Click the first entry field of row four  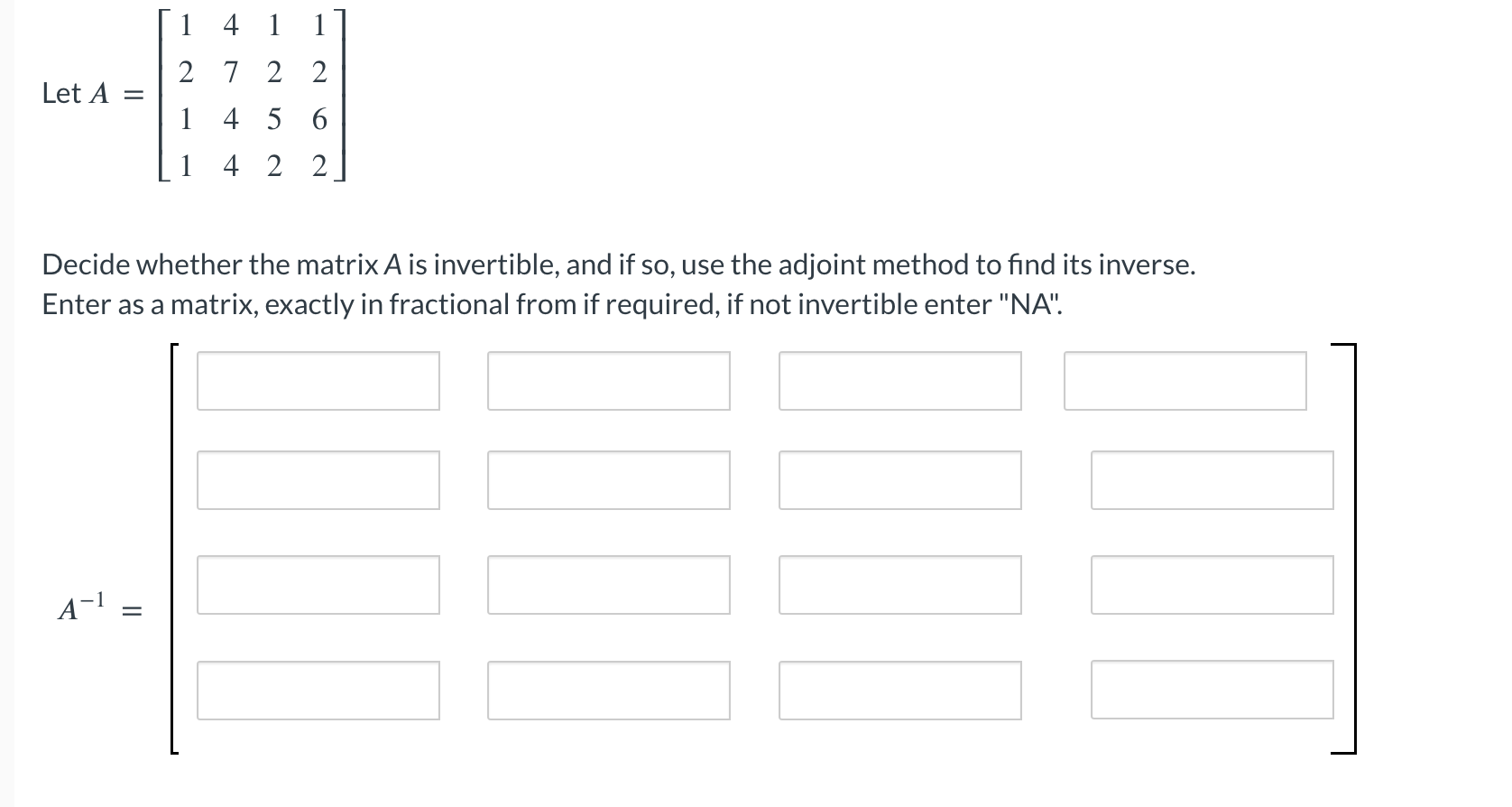(317, 691)
